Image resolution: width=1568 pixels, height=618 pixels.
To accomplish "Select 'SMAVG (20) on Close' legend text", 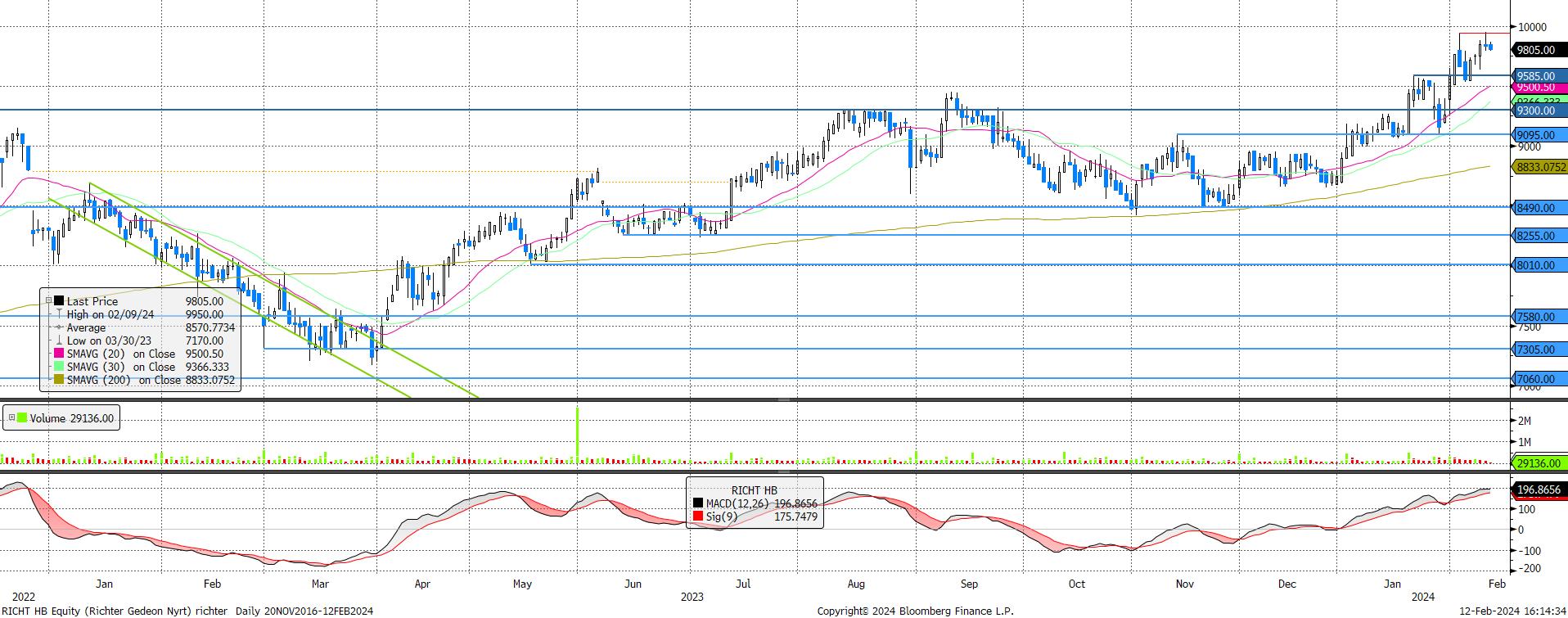I will click(x=121, y=354).
